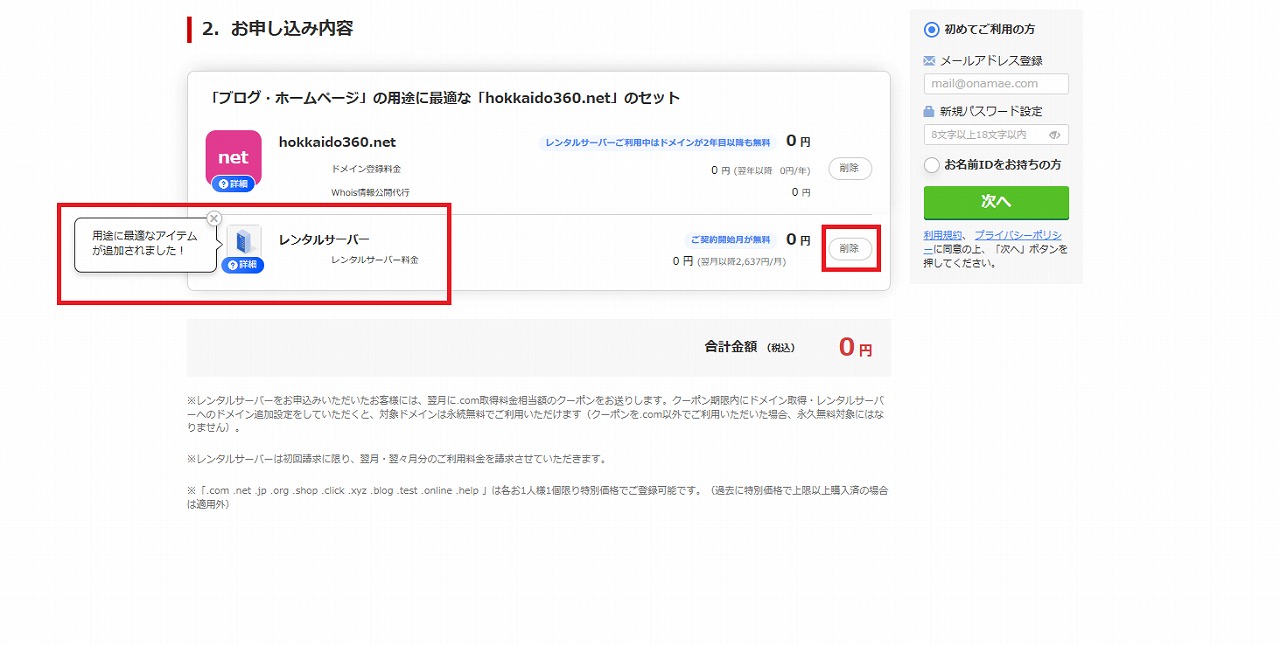Viewport: 1280px width, 645px height.
Task: Click the ご契約開始月が無料 badge
Action: [x=730, y=240]
